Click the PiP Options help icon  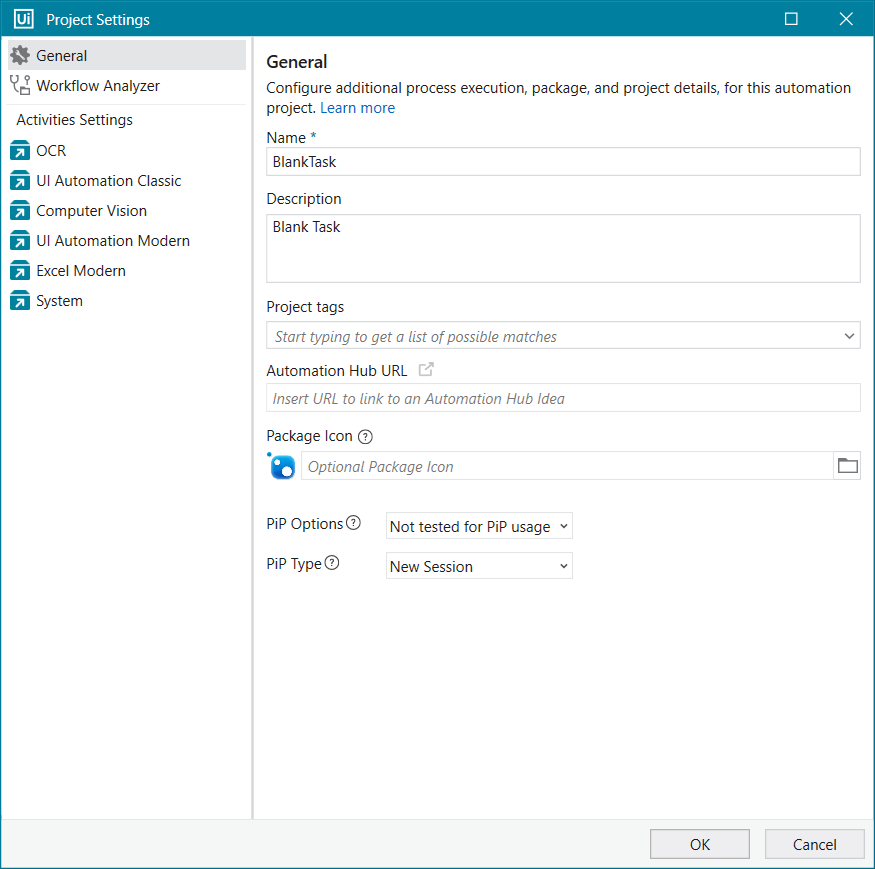[x=353, y=523]
